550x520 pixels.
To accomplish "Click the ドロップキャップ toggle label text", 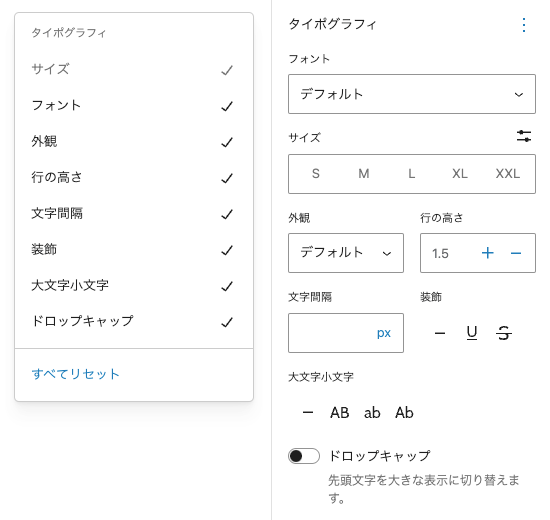I will [380, 456].
